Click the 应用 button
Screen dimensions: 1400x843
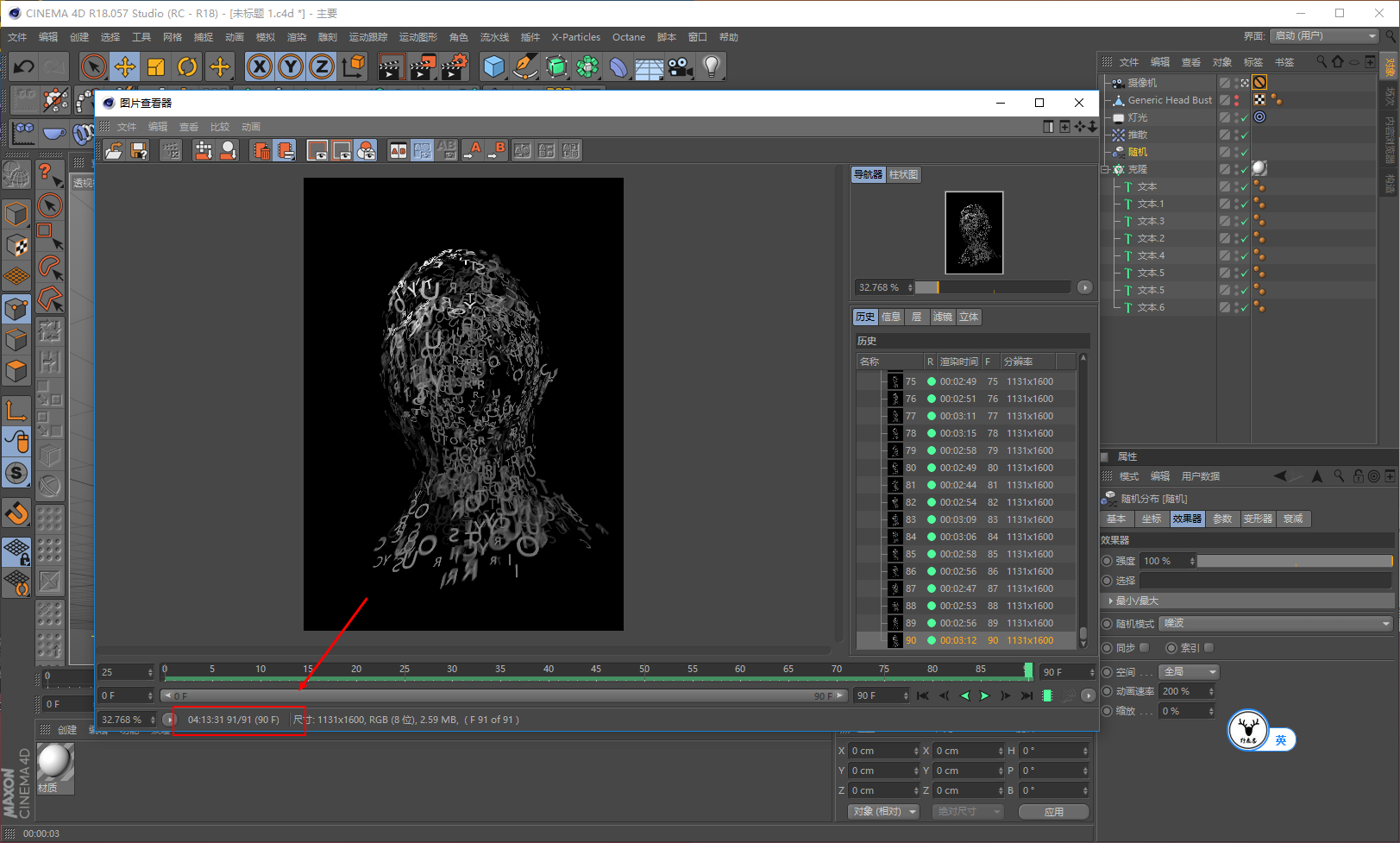pos(1053,811)
